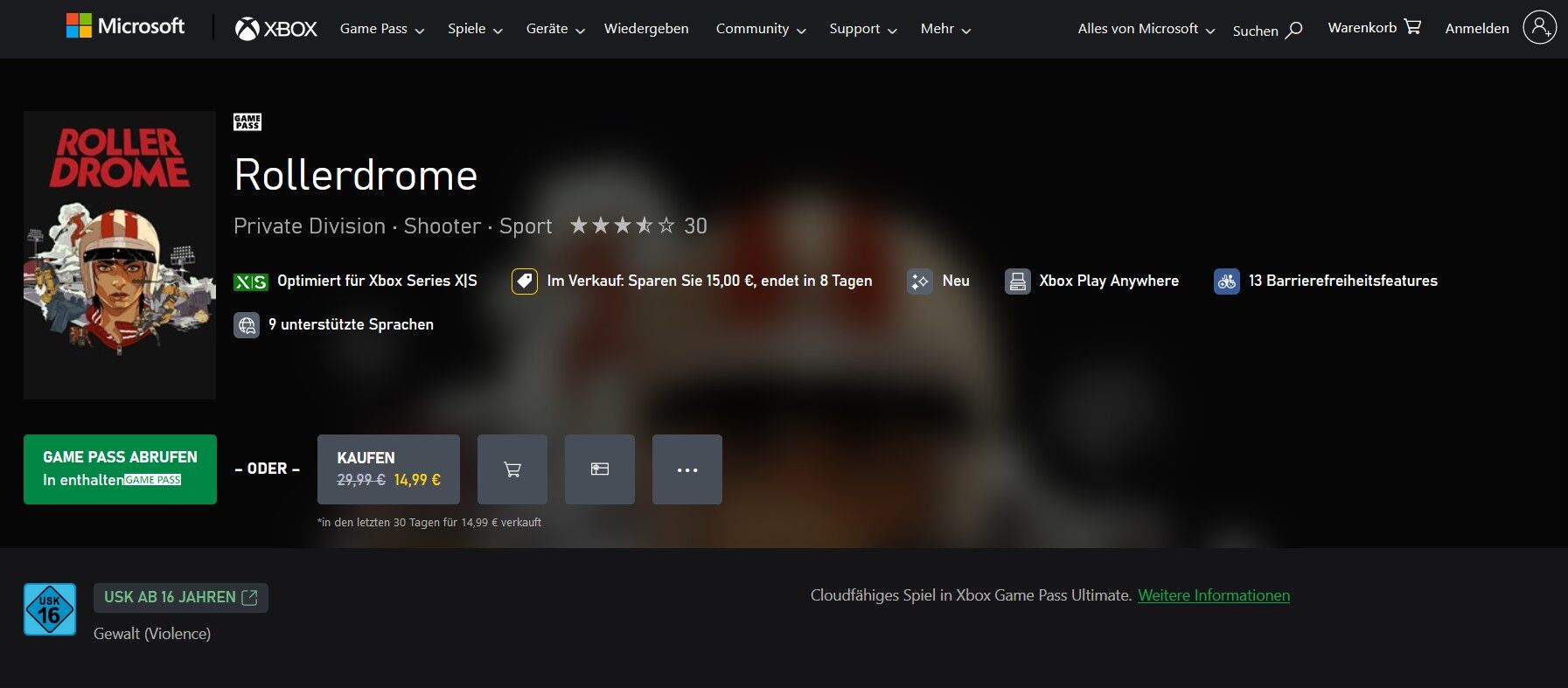Click Im Verkauf savings text
The width and height of the screenshot is (1568, 688).
[x=709, y=281]
